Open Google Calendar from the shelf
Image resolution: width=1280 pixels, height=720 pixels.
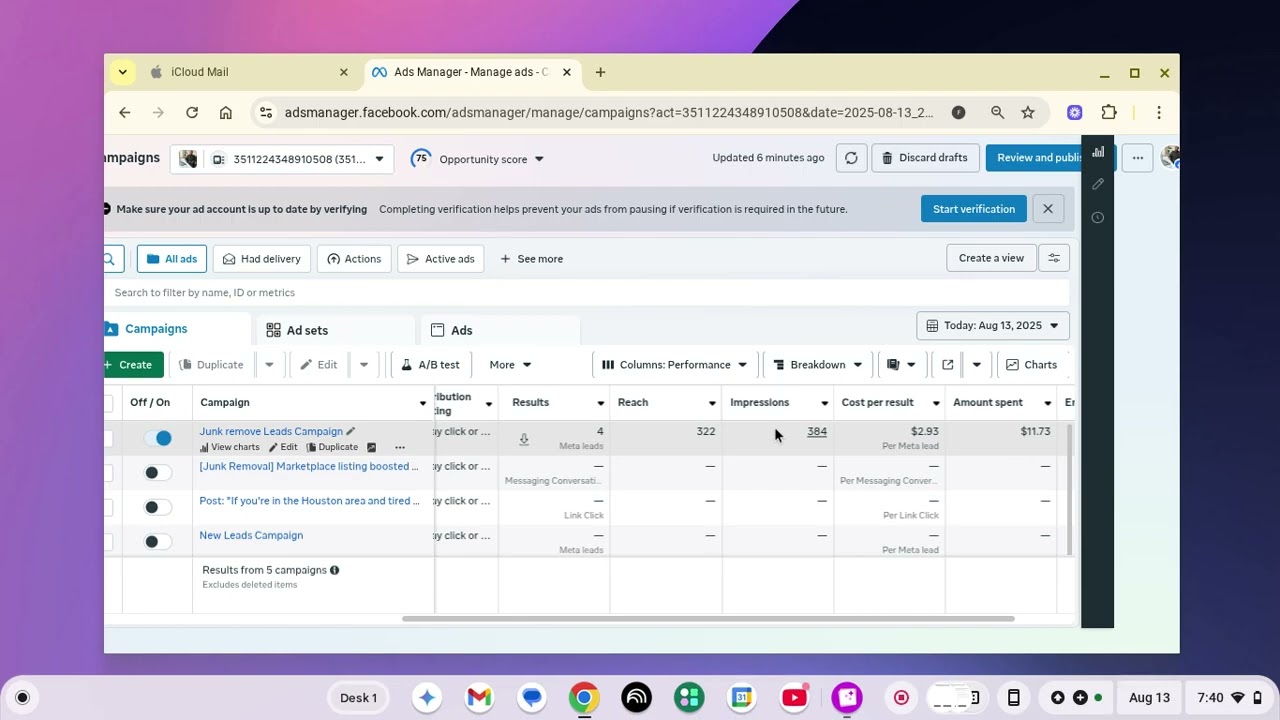point(741,698)
